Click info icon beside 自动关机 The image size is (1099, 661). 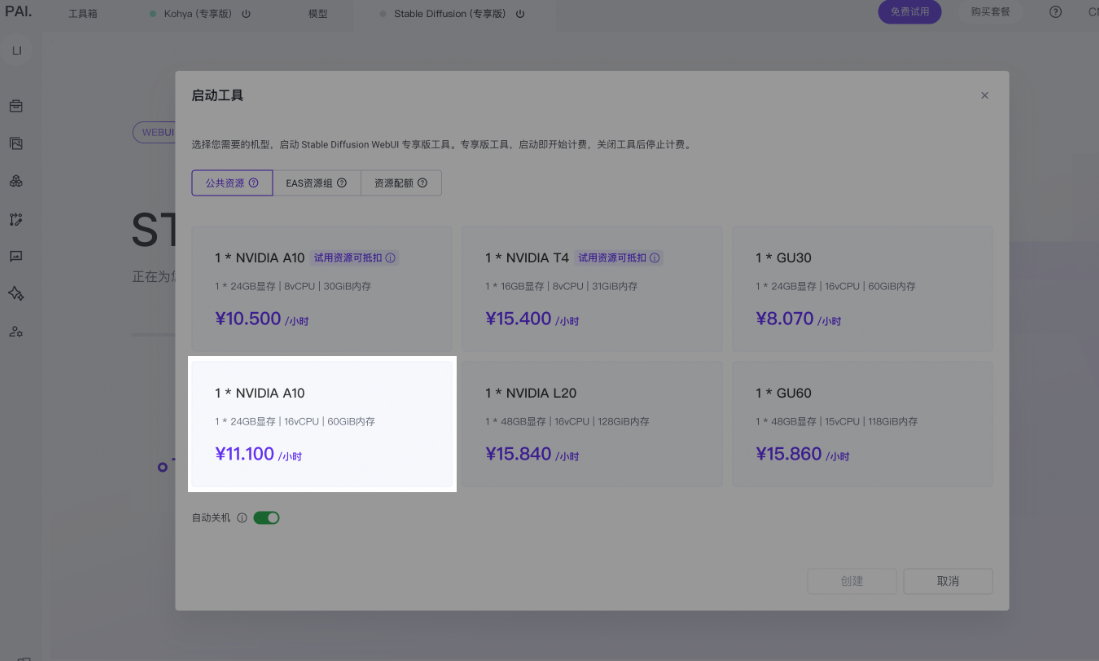pos(242,518)
